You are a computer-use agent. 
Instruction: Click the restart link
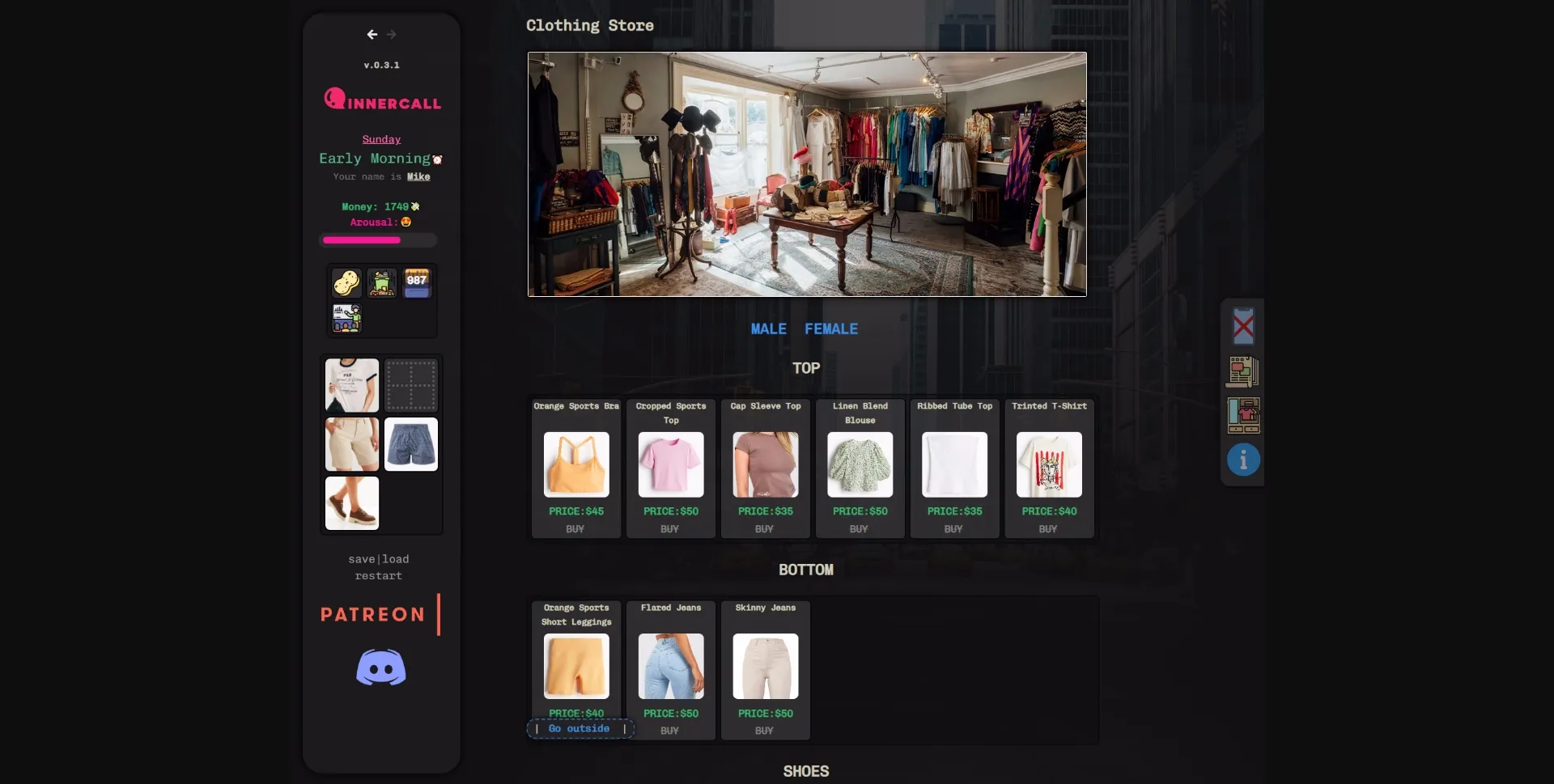(378, 575)
